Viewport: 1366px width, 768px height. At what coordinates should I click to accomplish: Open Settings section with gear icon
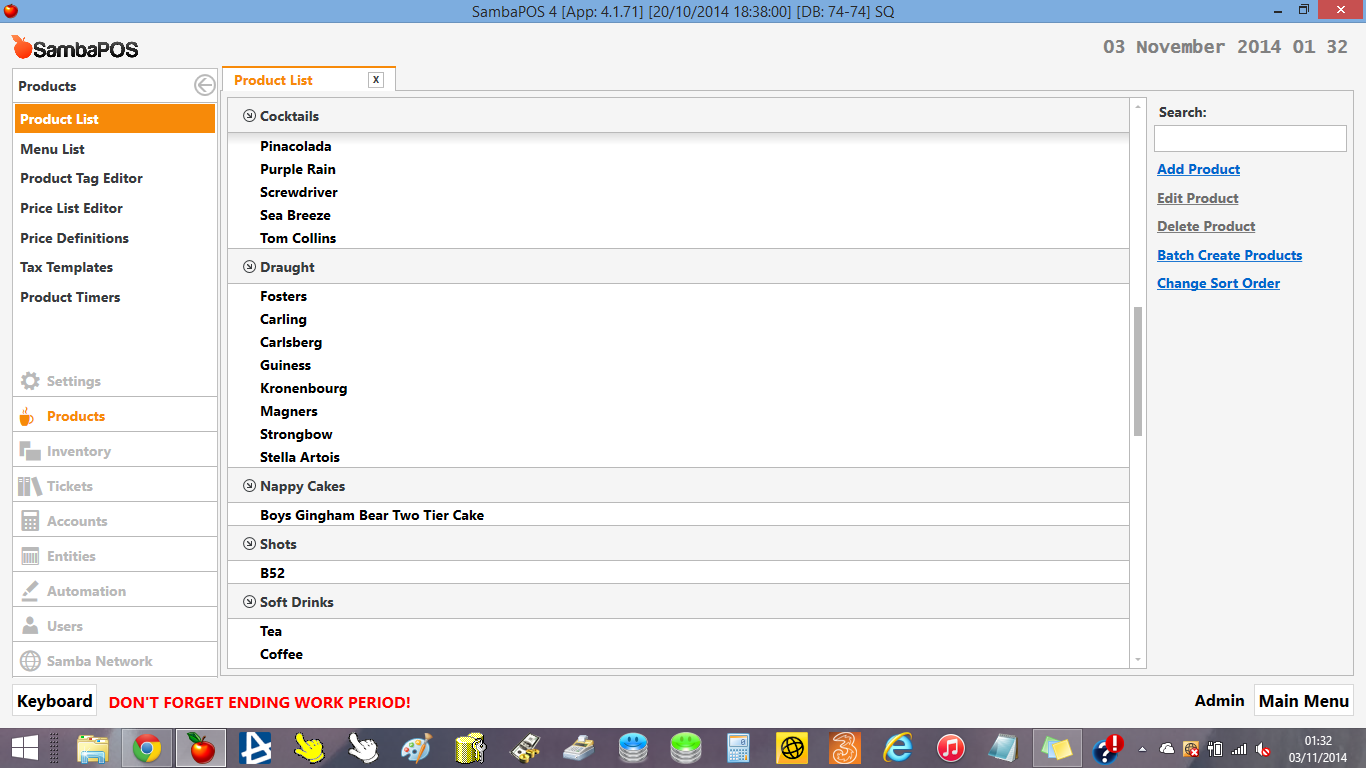click(x=73, y=381)
